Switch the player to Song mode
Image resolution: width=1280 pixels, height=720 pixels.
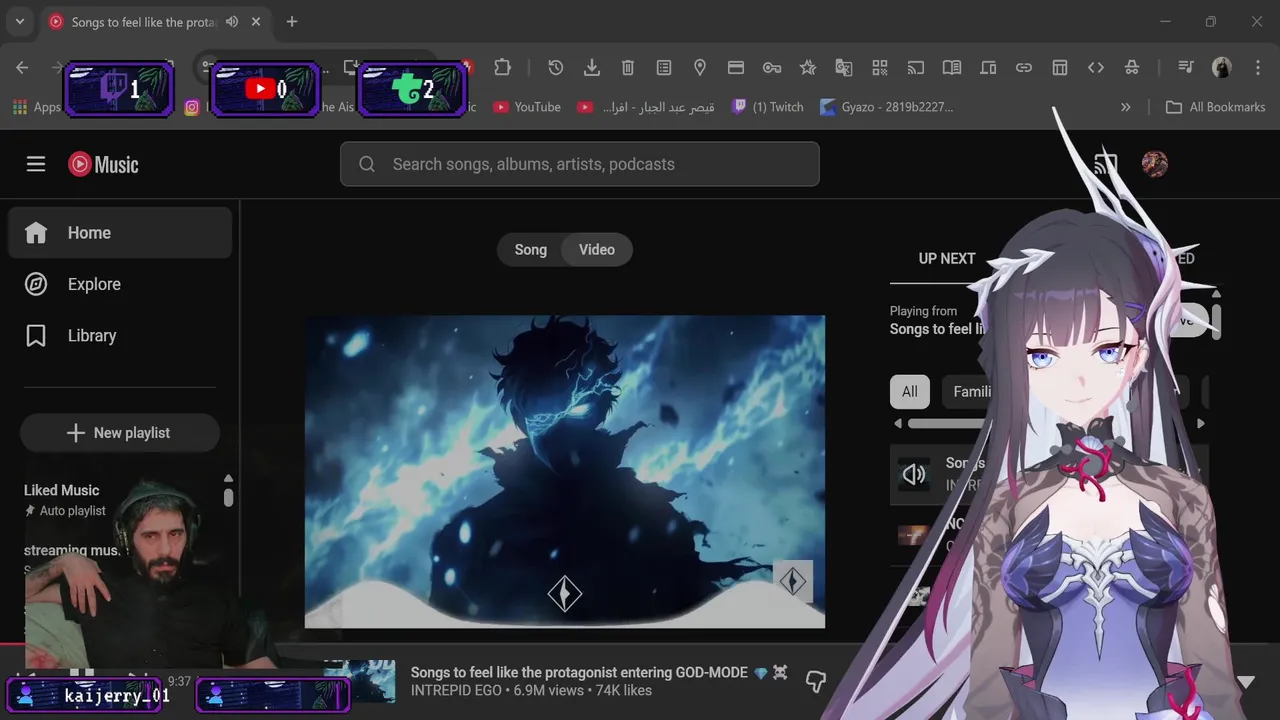pyautogui.click(x=531, y=250)
